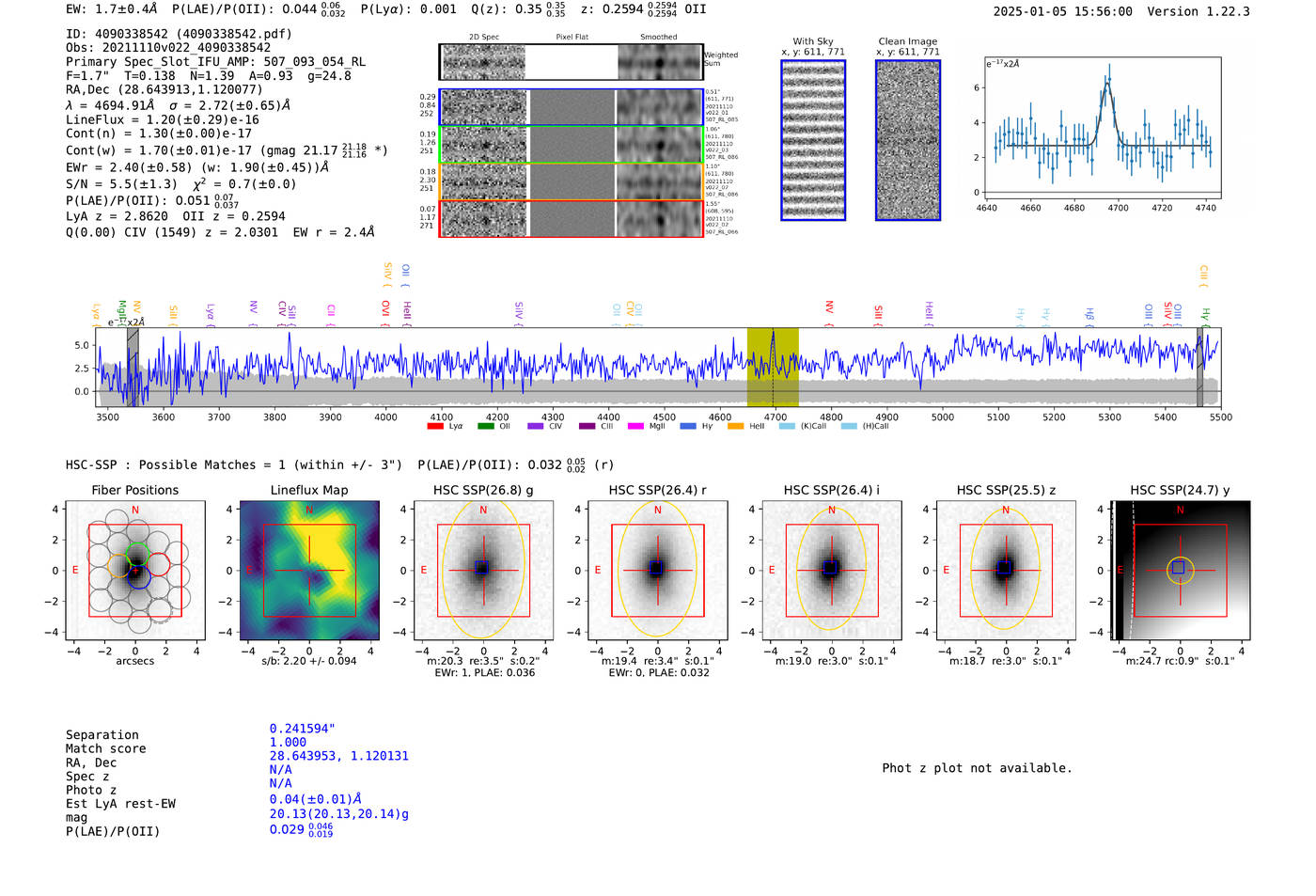Click the Match score value 1.000
Screen dimensions: 1316x896
click(288, 742)
